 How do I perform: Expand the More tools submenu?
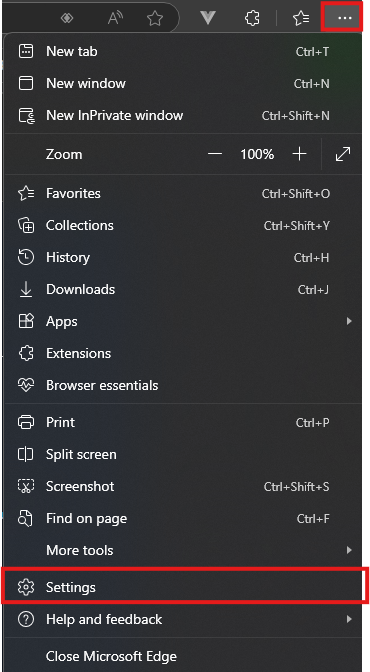183,550
